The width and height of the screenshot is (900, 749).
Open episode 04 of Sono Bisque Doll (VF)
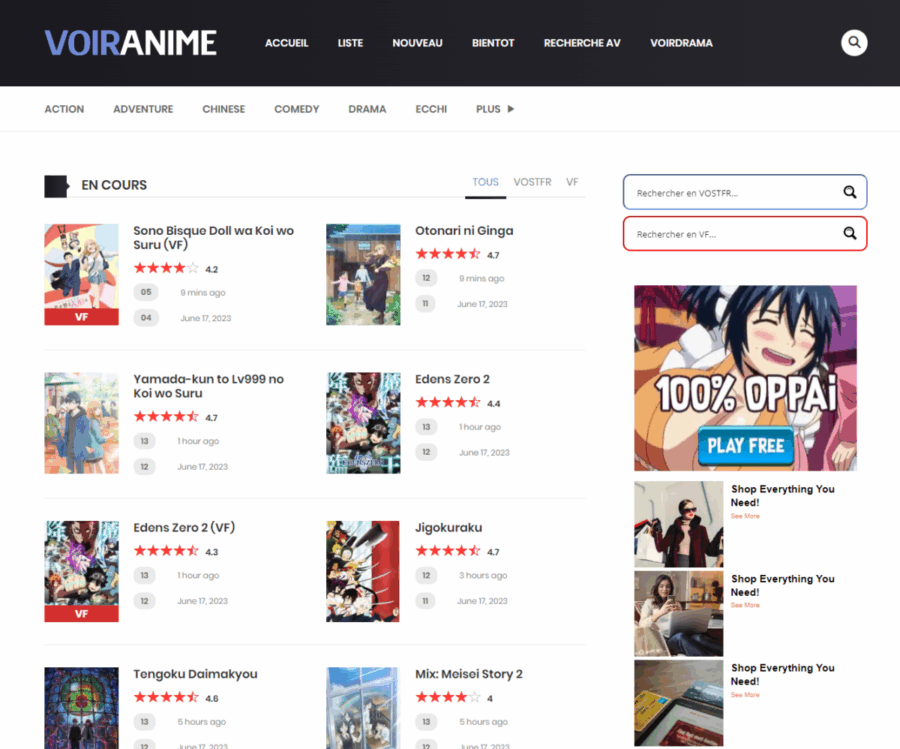(146, 317)
